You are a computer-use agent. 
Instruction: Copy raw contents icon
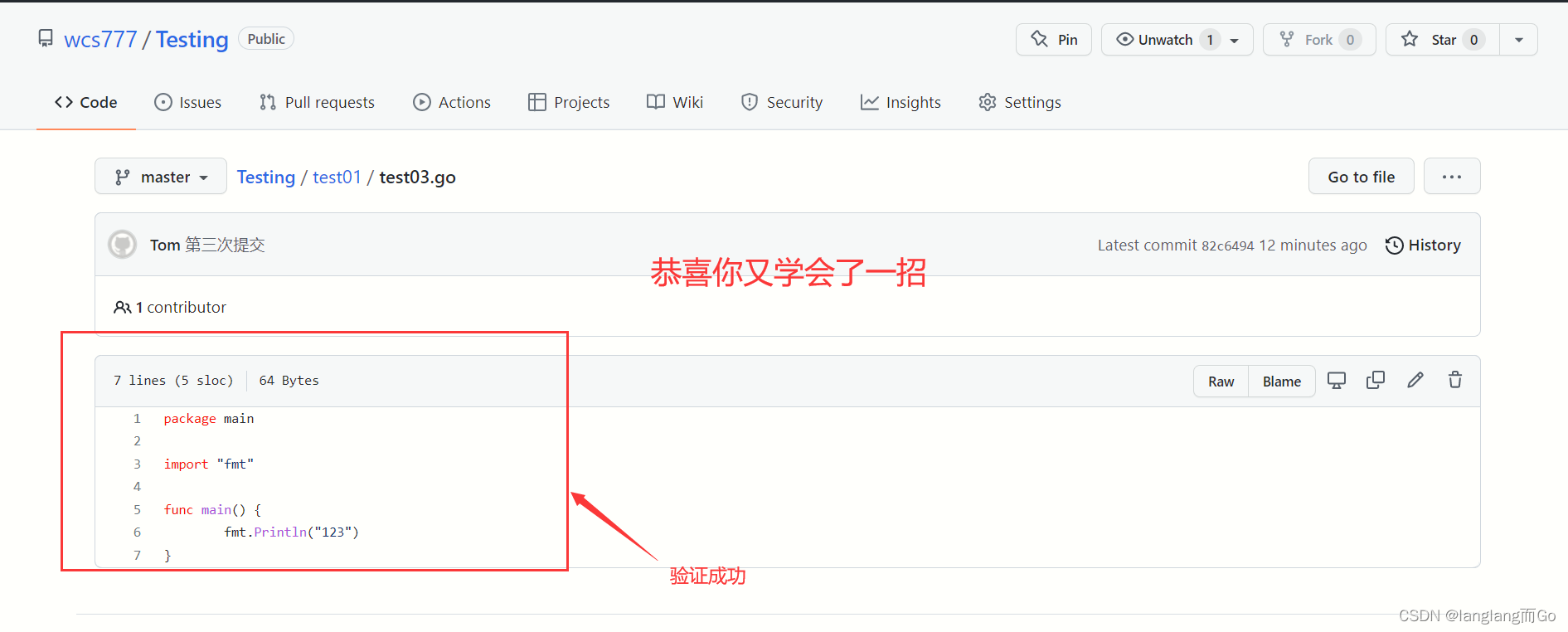pyautogui.click(x=1376, y=380)
